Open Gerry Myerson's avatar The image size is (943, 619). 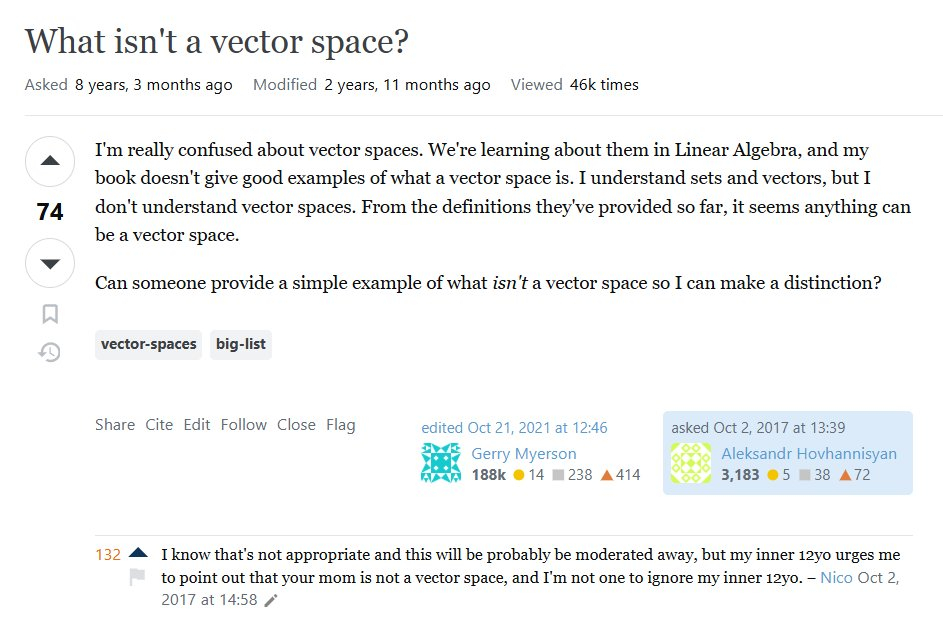tap(441, 463)
